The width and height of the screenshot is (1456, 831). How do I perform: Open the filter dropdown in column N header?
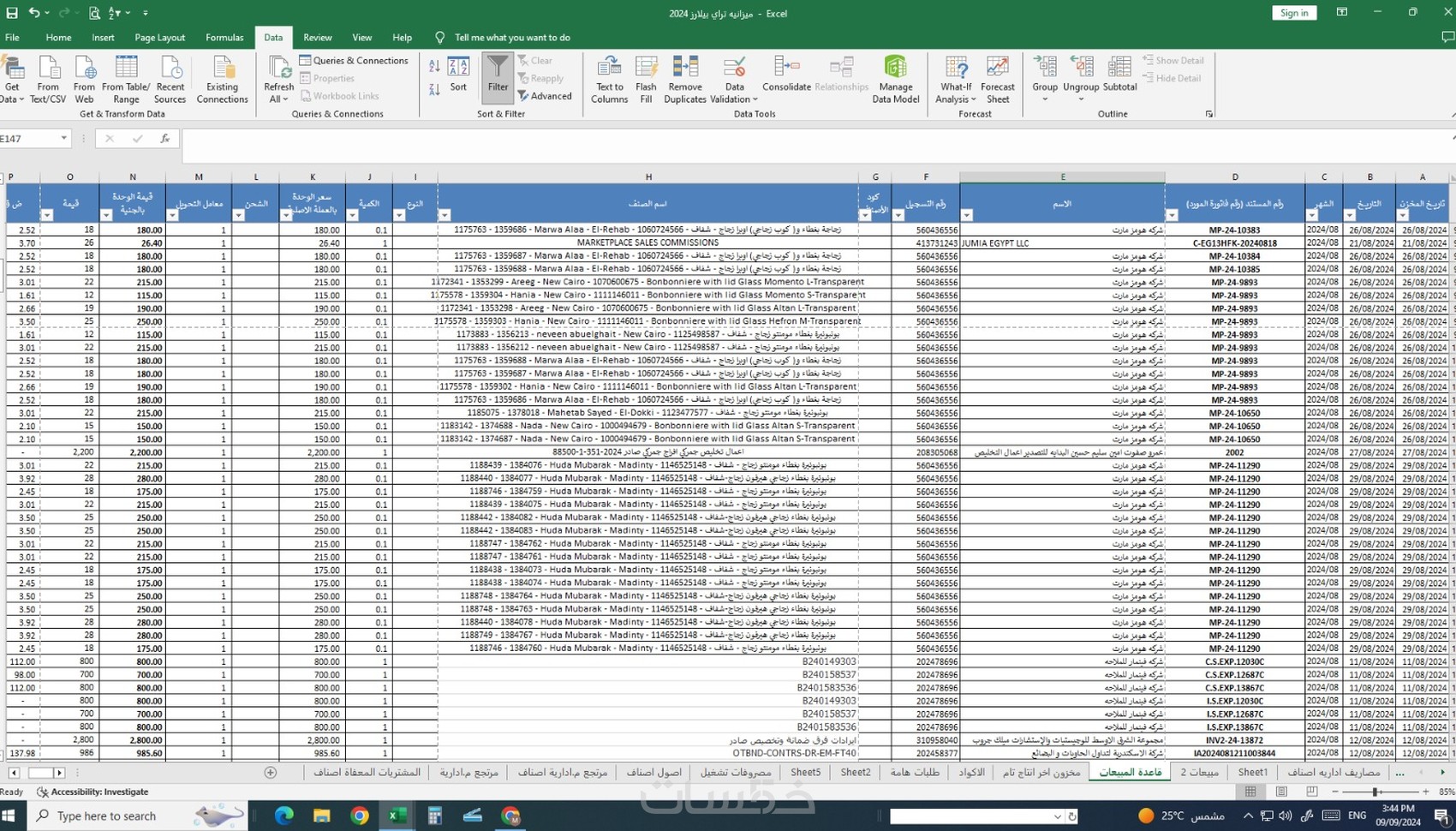tap(106, 215)
